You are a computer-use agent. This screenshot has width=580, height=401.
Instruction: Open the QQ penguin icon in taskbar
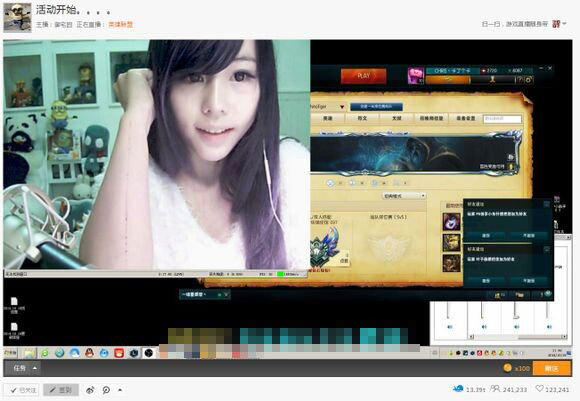(89, 353)
